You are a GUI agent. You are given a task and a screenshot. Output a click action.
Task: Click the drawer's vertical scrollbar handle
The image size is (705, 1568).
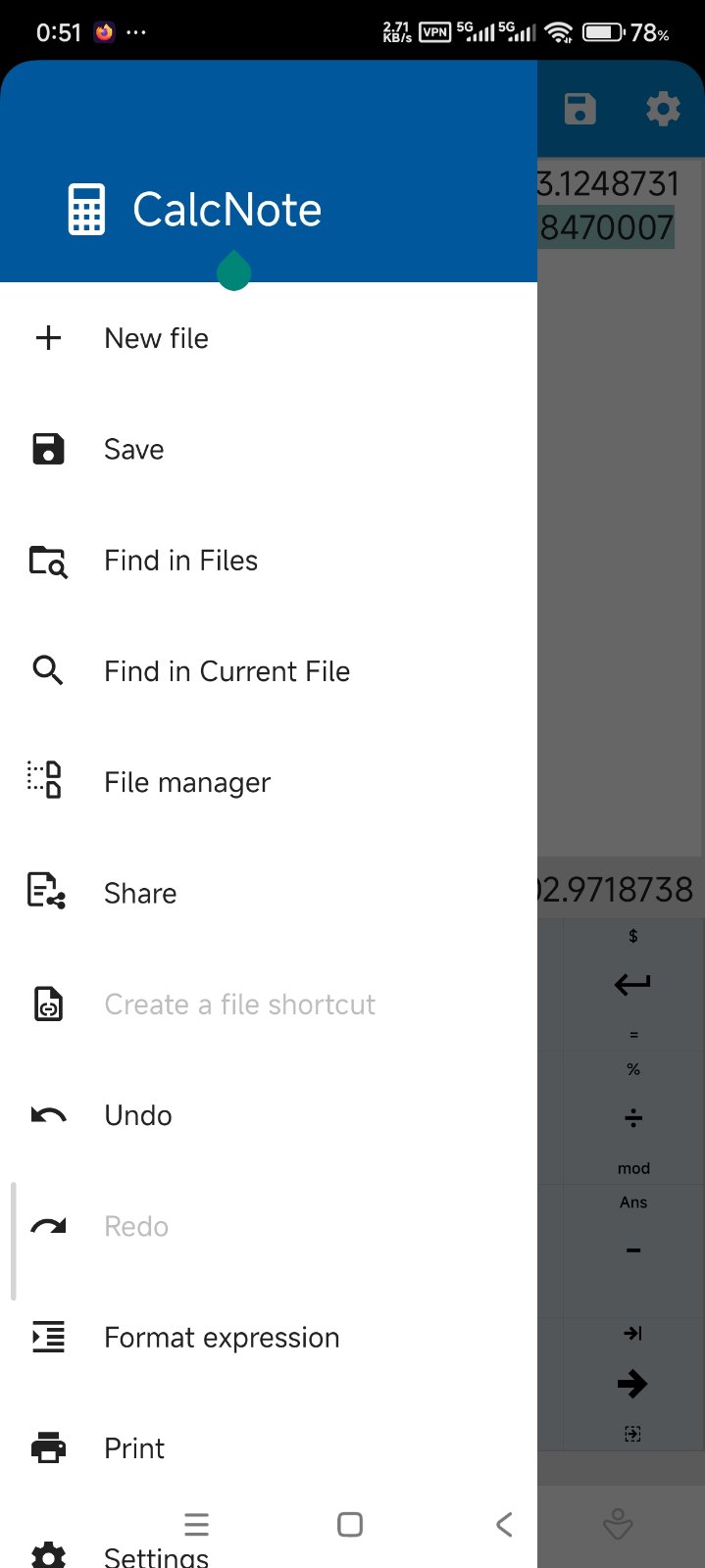(13, 1241)
